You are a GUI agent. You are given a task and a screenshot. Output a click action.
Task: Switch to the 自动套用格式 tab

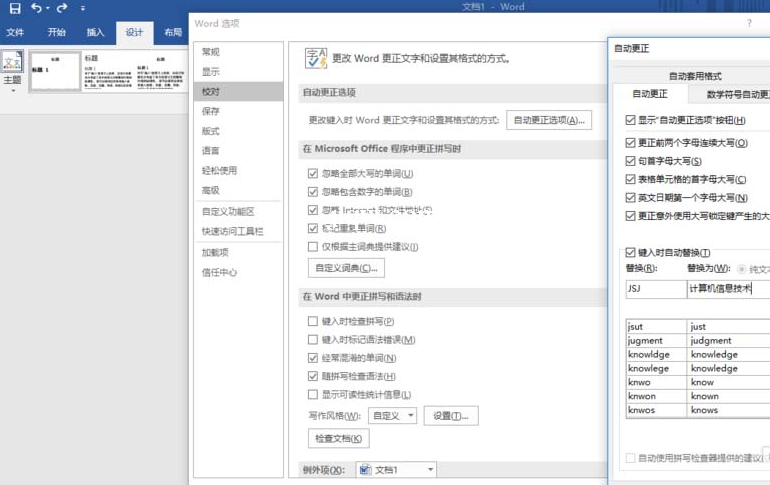click(695, 76)
